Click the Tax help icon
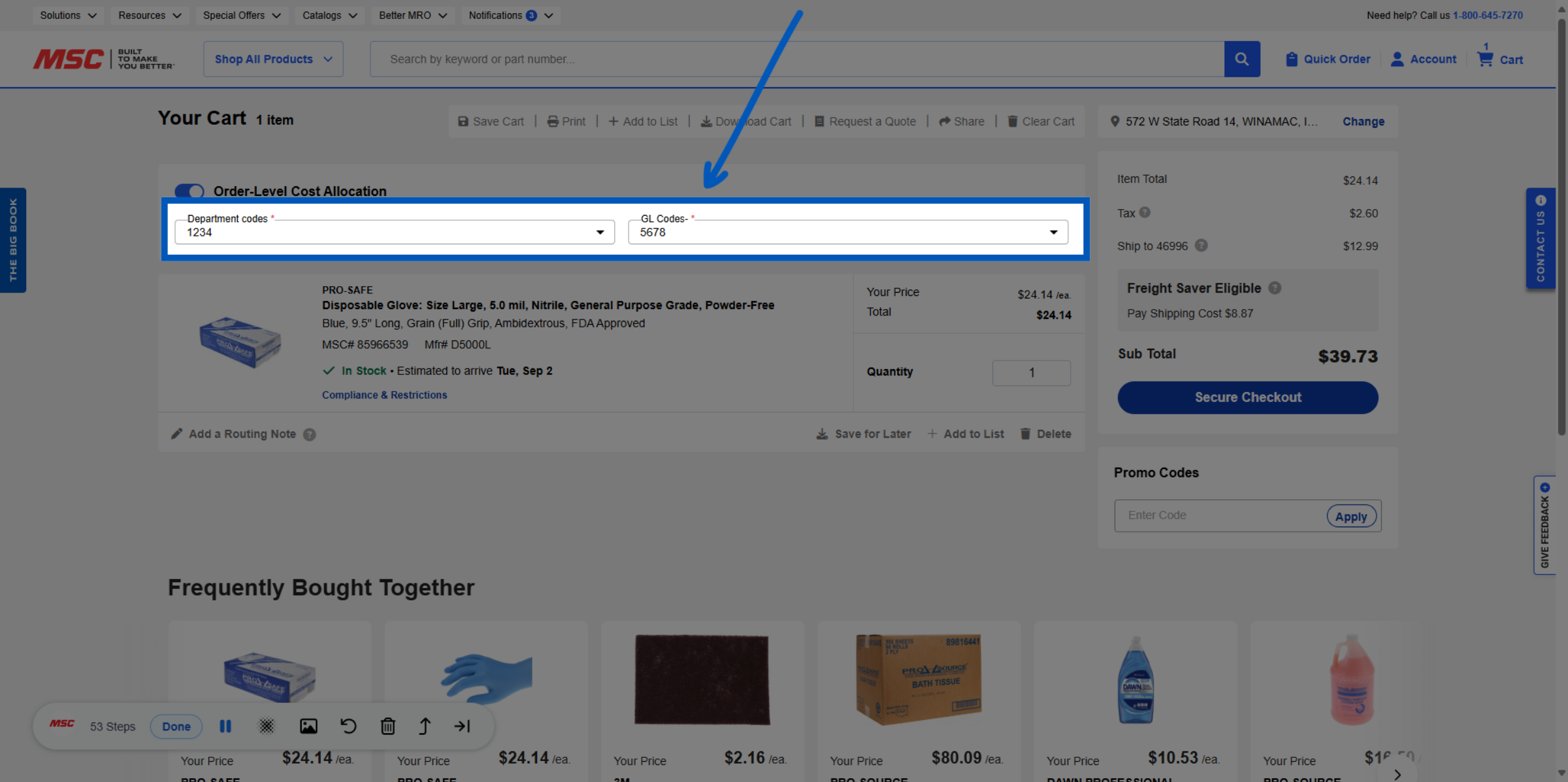 pos(1145,212)
